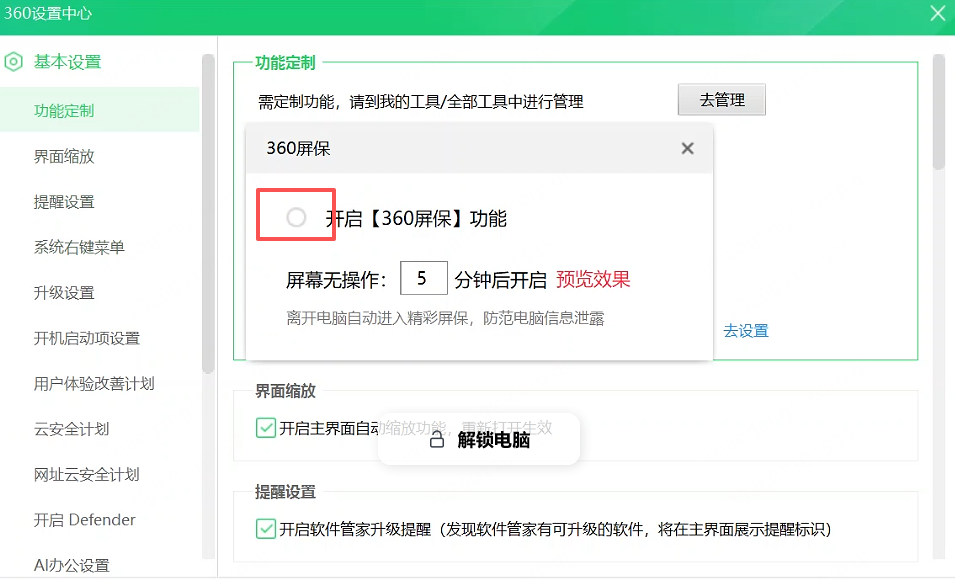955x580 pixels.
Task: Click the minutes input field showing 5
Action: point(423,278)
